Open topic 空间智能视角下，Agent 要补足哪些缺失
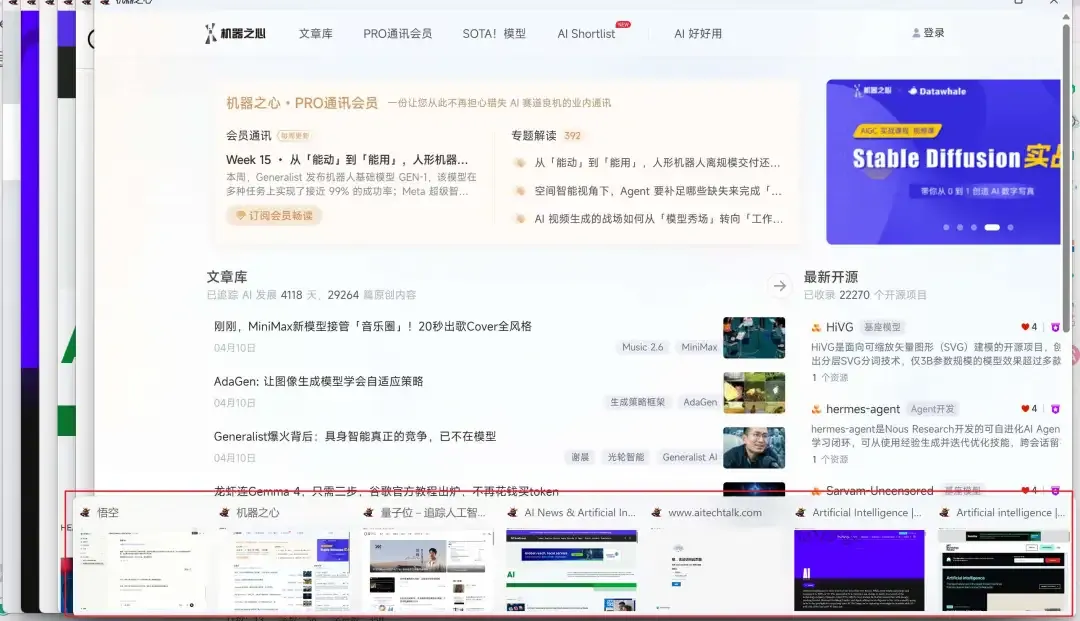This screenshot has width=1080, height=621. point(658,191)
